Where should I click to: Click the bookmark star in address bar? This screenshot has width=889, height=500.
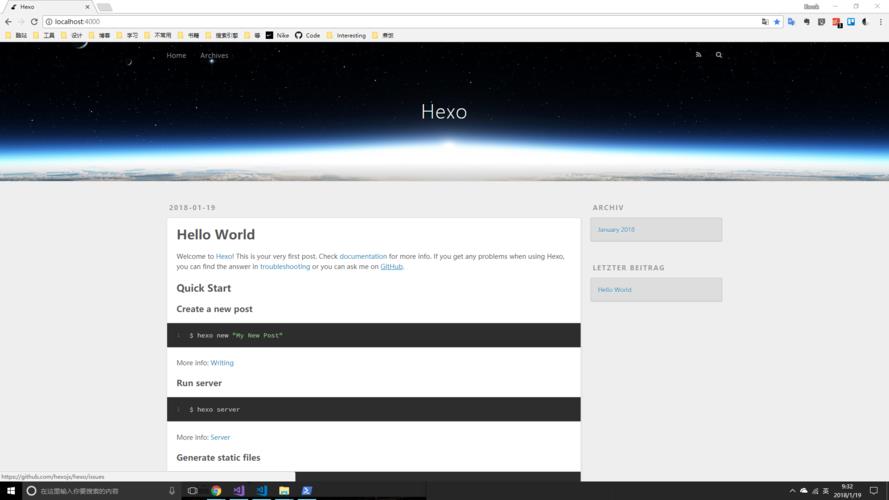pos(777,21)
